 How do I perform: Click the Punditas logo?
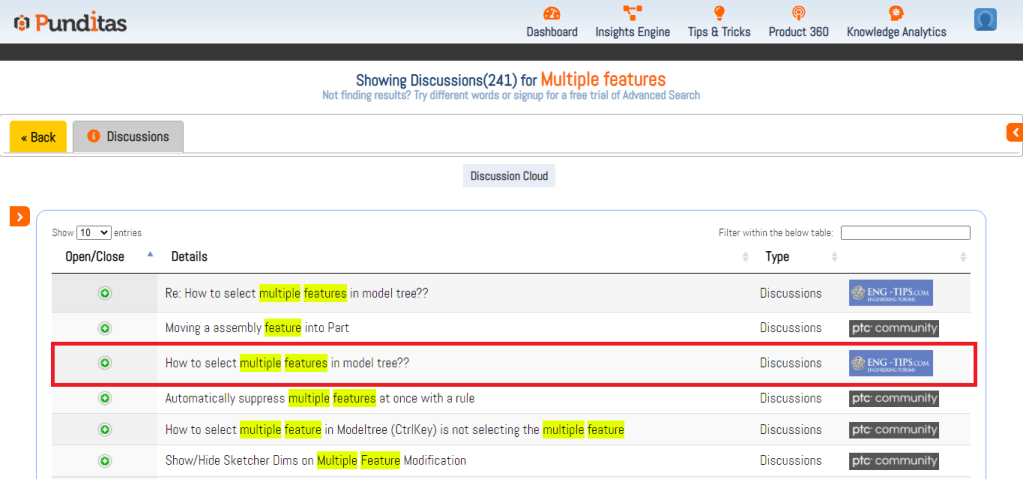[70, 22]
